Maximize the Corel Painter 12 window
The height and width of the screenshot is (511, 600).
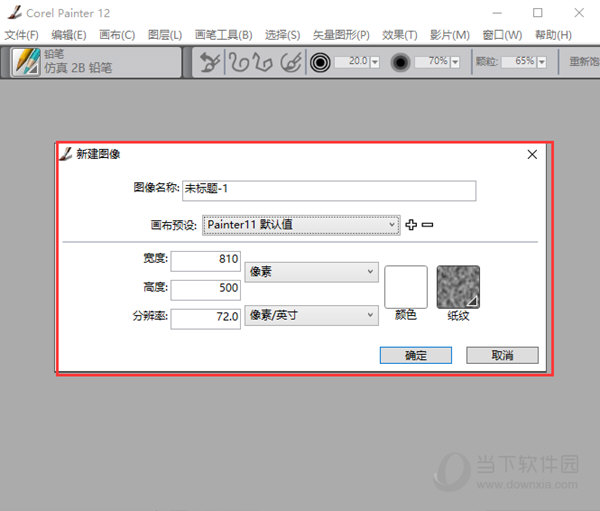(x=537, y=13)
